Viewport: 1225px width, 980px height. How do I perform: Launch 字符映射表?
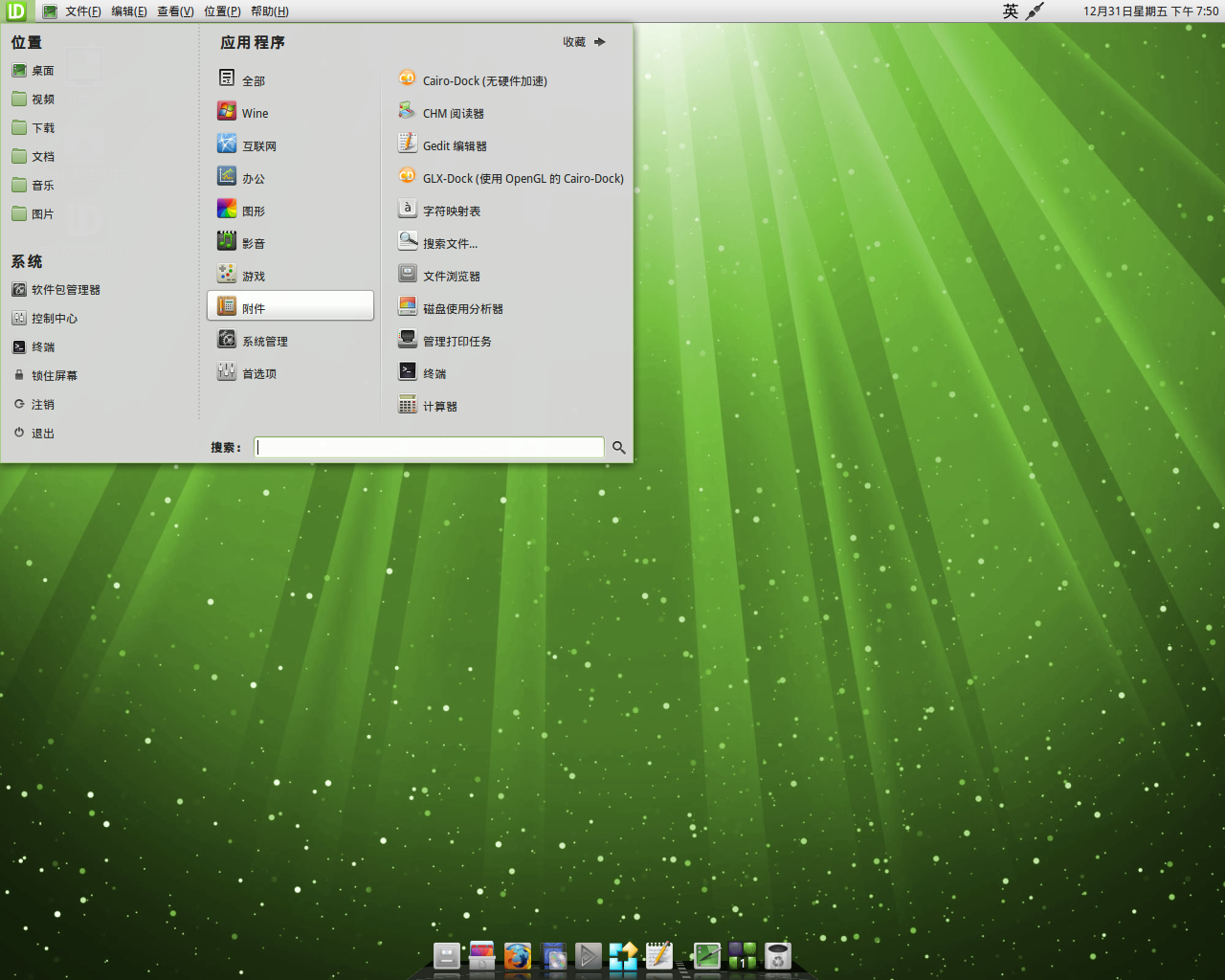(439, 211)
